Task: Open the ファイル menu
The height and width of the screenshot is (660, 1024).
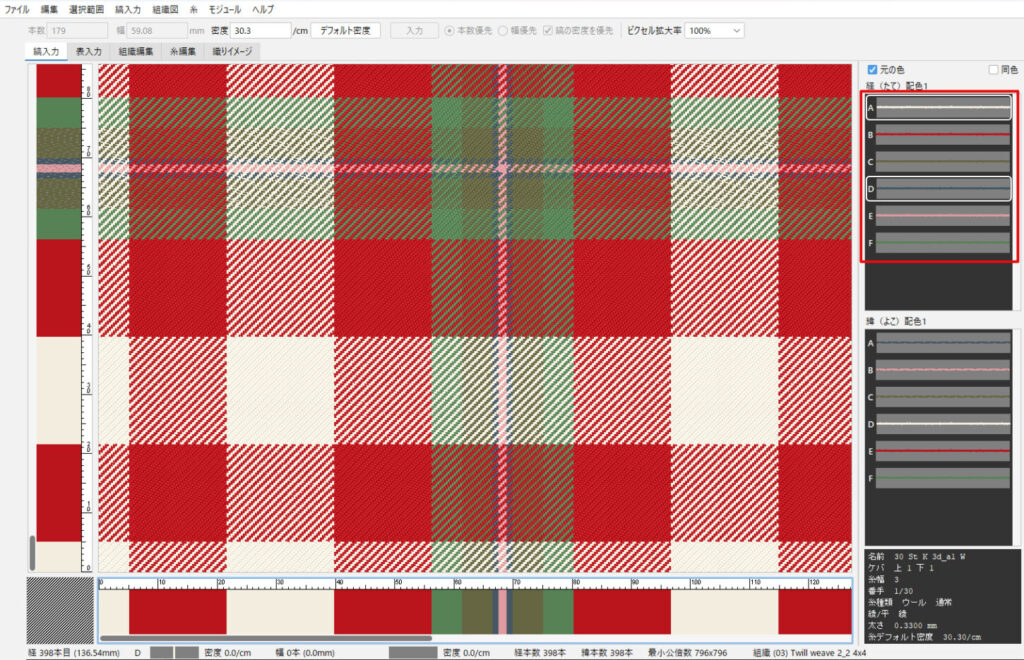Action: click(17, 9)
